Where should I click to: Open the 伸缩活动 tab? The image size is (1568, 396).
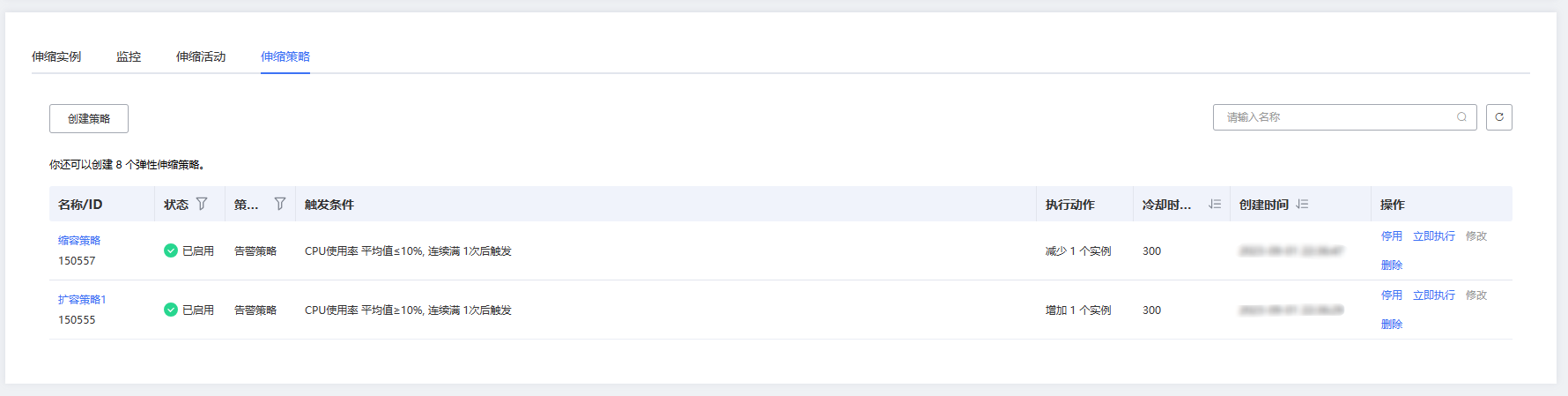coord(201,56)
